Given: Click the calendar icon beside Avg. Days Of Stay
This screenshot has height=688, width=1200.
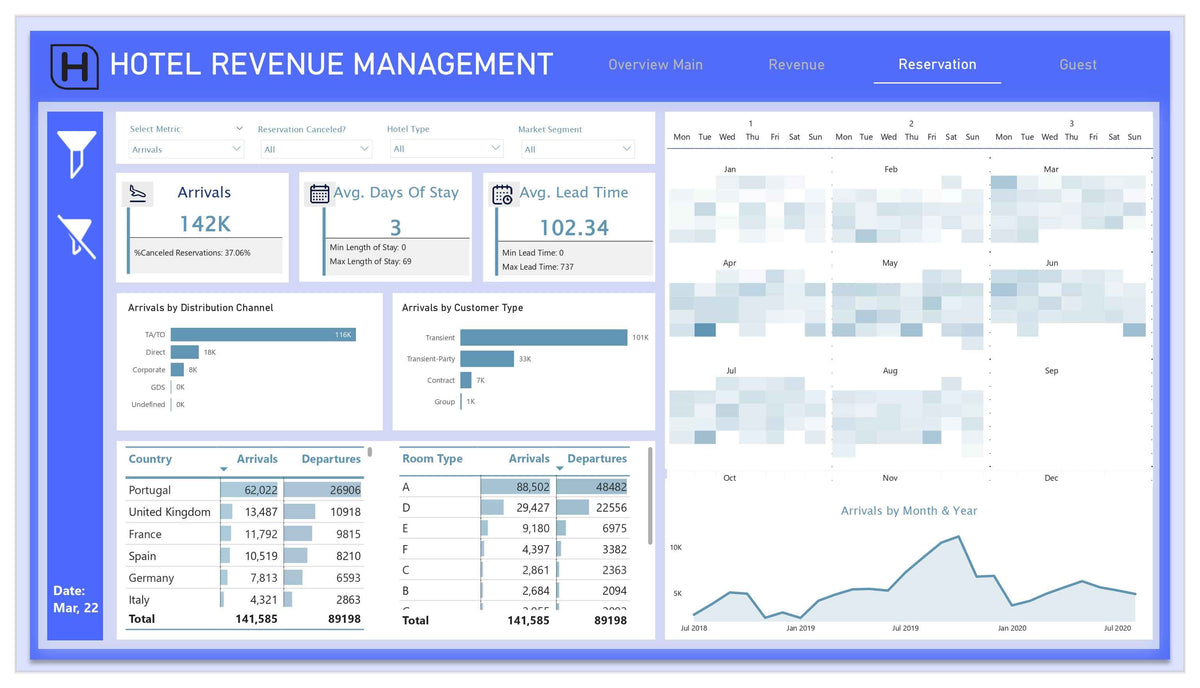Looking at the screenshot, I should tap(319, 193).
